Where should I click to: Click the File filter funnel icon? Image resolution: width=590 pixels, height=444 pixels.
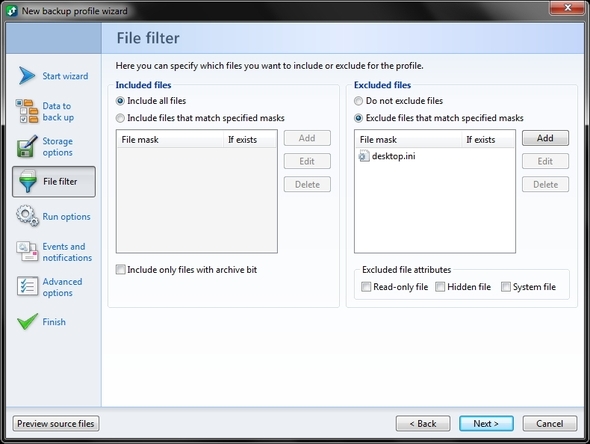(x=27, y=181)
